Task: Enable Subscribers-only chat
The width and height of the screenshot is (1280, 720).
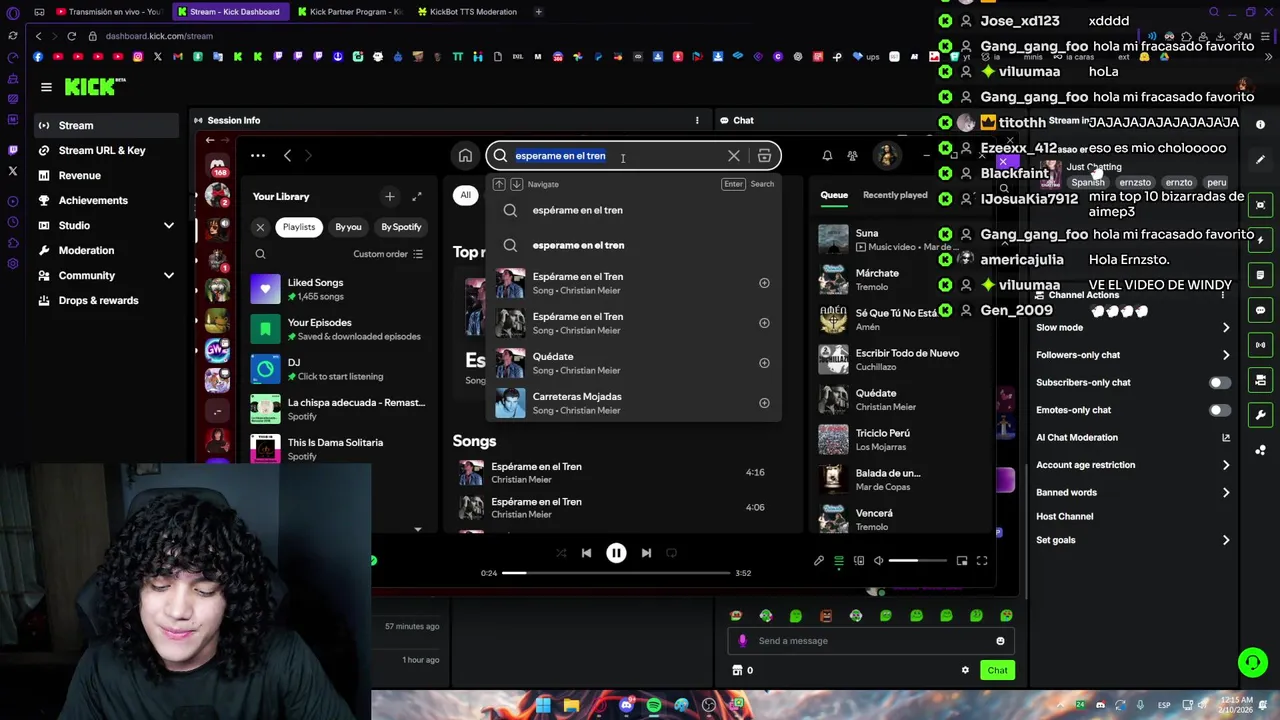Action: [x=1219, y=383]
